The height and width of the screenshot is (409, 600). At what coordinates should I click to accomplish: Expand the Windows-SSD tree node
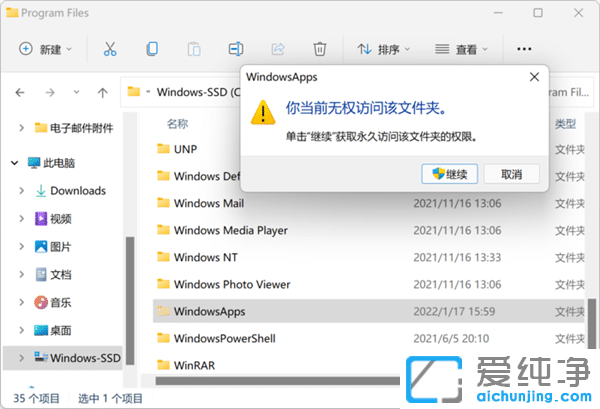22,358
